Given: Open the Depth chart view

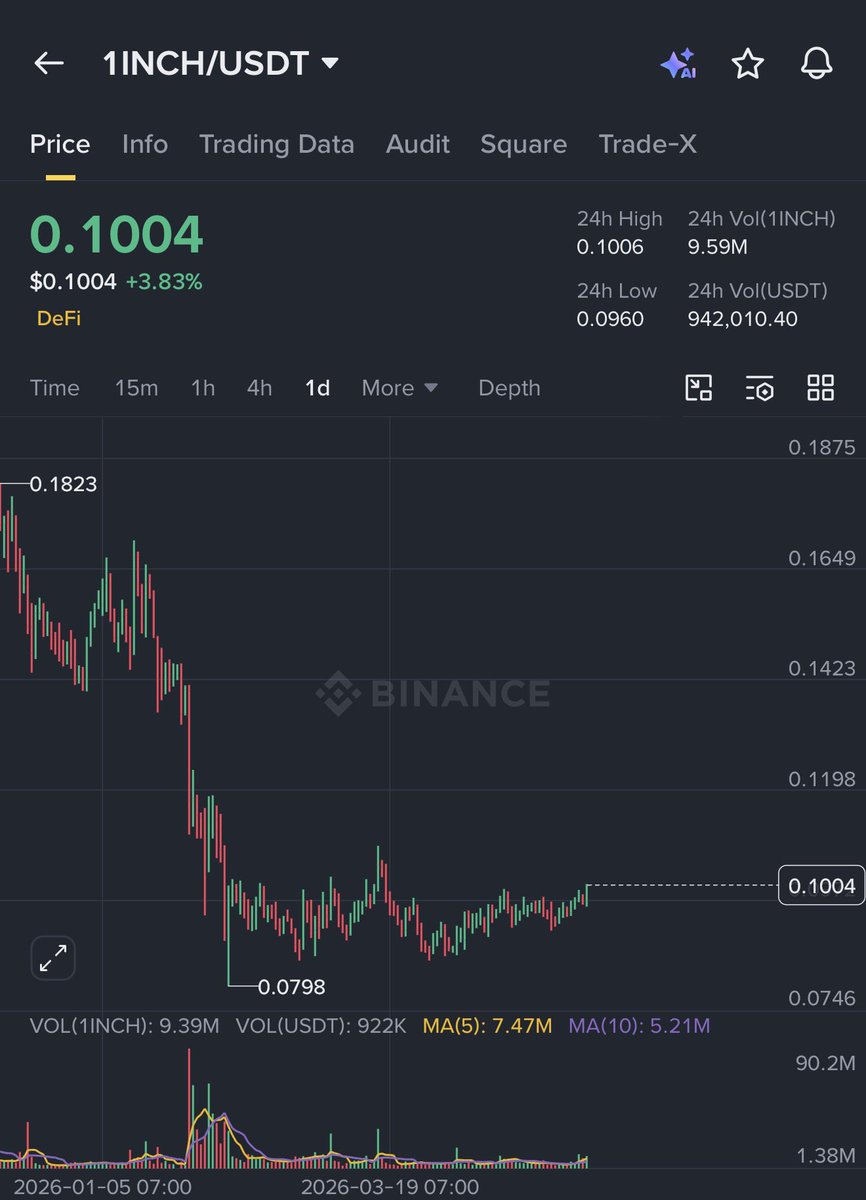Looking at the screenshot, I should (x=509, y=388).
